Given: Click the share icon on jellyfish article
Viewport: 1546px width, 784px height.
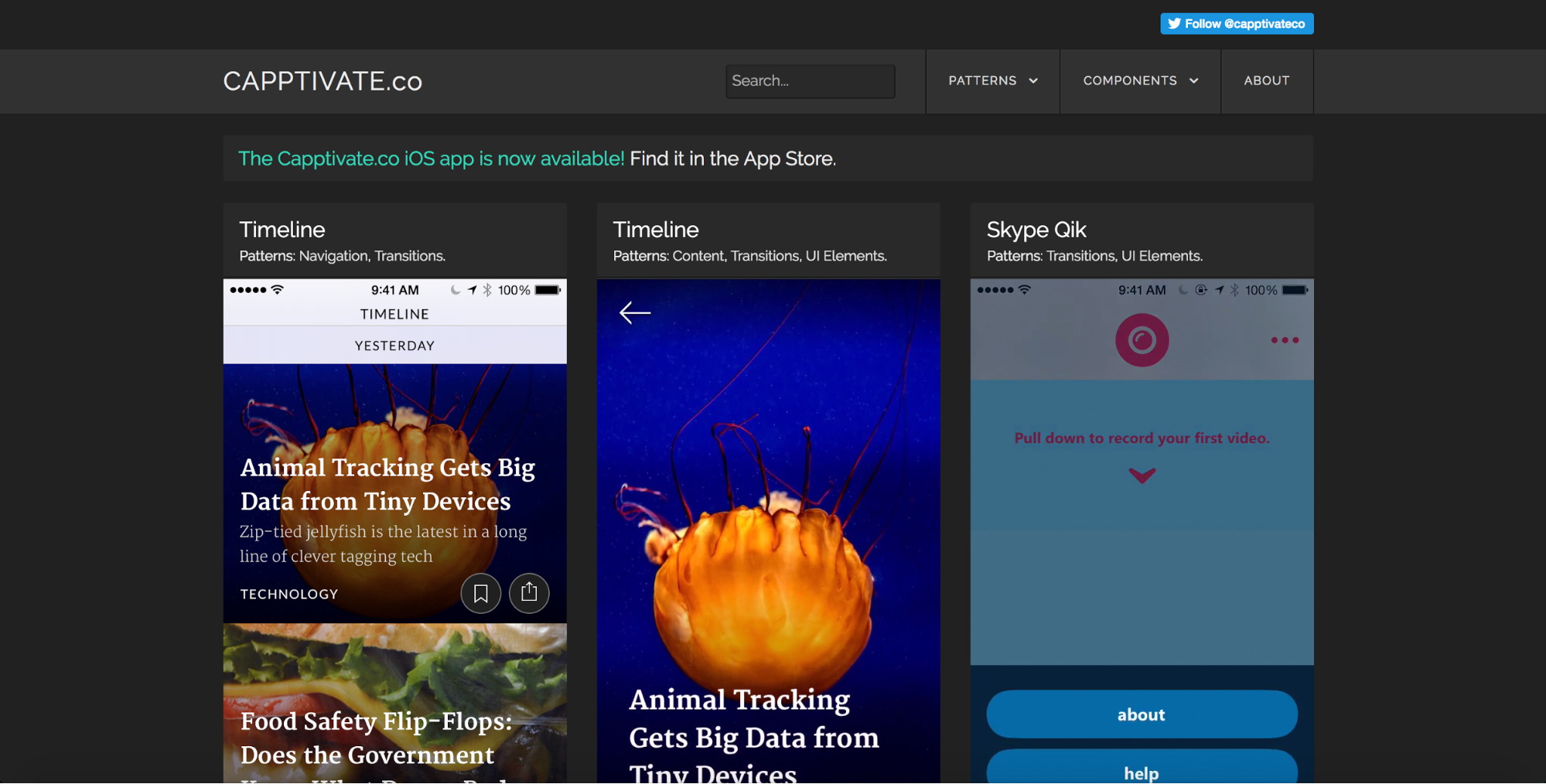Looking at the screenshot, I should [x=529, y=593].
